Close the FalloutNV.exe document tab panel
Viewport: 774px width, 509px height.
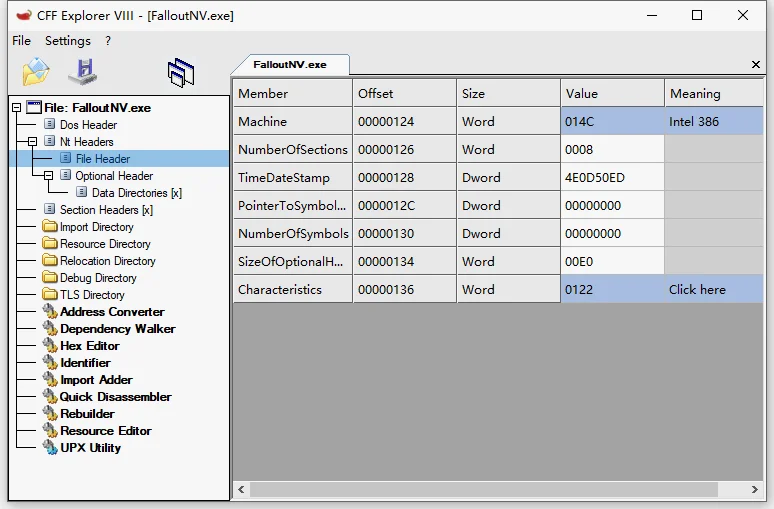[x=756, y=64]
